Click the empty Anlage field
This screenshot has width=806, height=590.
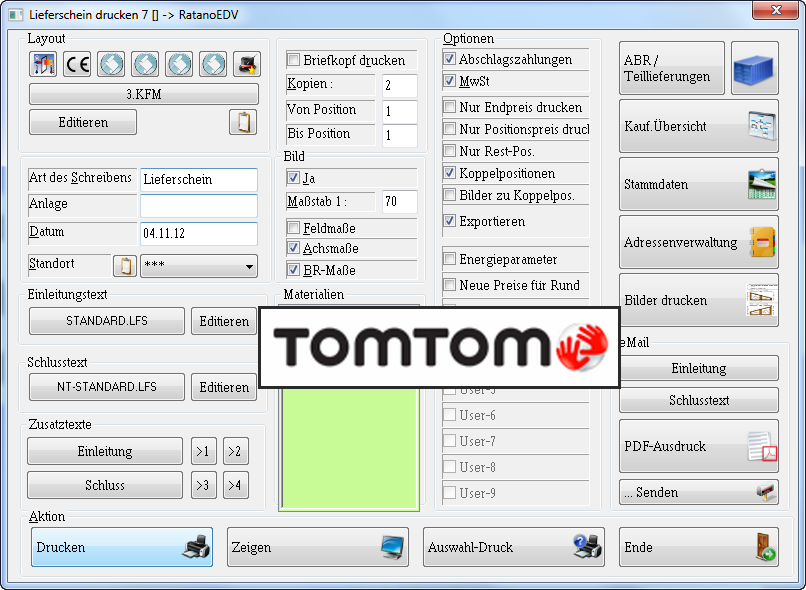(199, 206)
